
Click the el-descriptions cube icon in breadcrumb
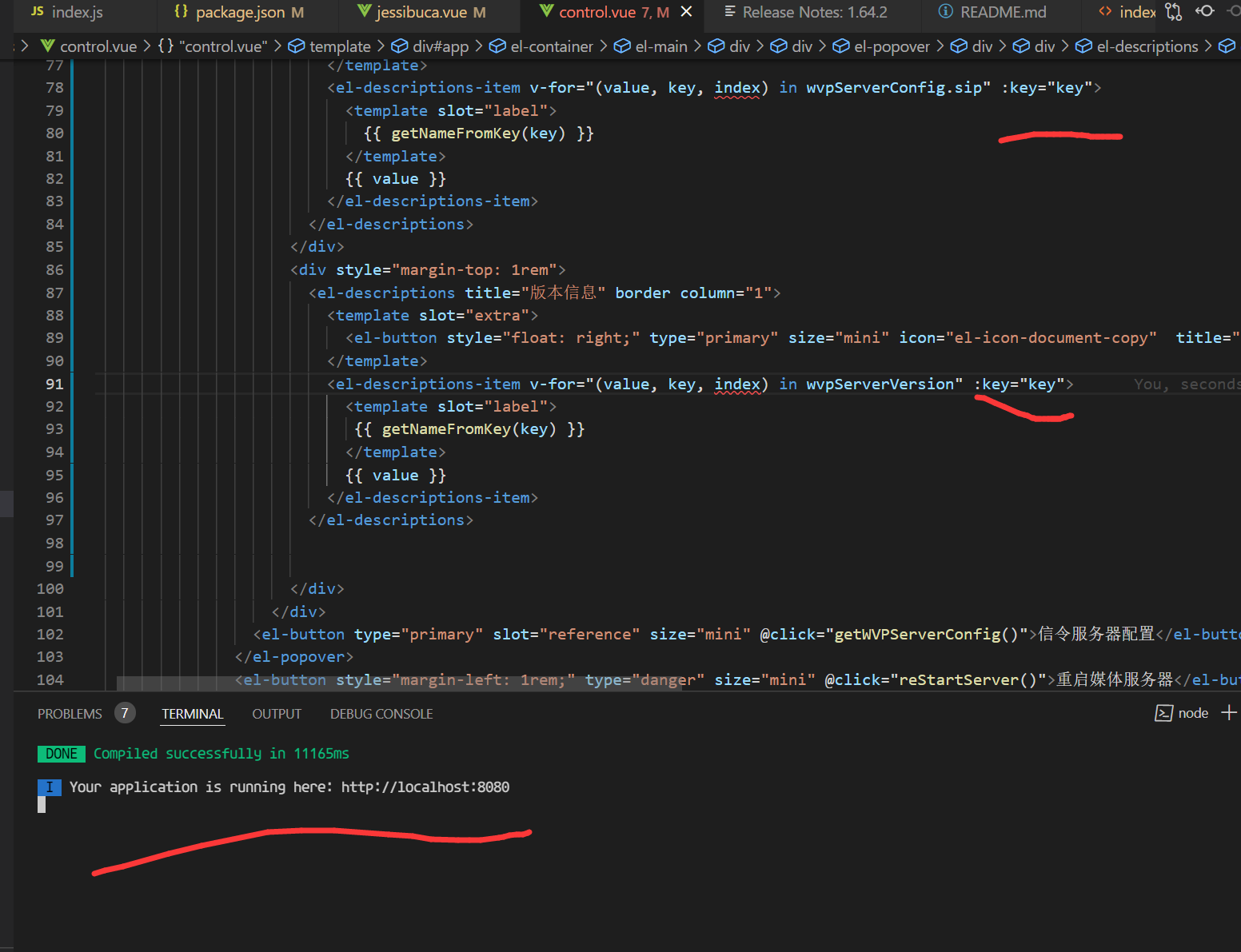click(x=1083, y=46)
